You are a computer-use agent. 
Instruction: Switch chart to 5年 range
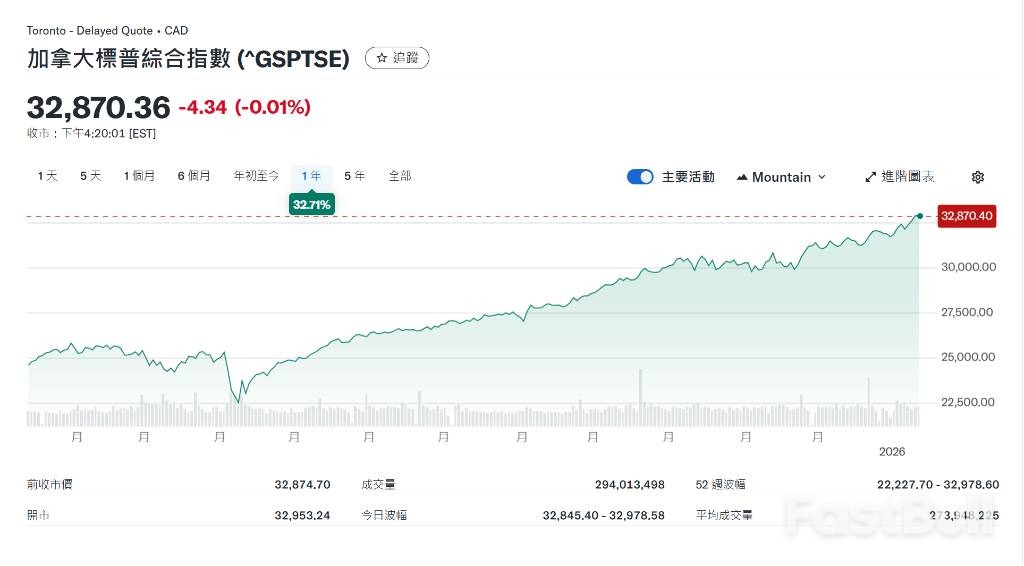click(354, 176)
